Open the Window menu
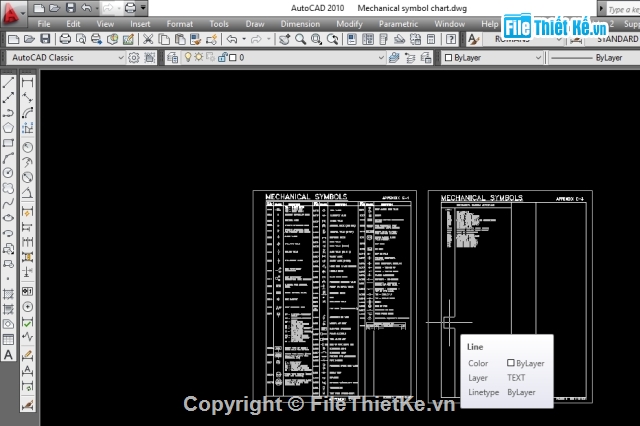Viewport: 640px width, 426px height. (449, 24)
